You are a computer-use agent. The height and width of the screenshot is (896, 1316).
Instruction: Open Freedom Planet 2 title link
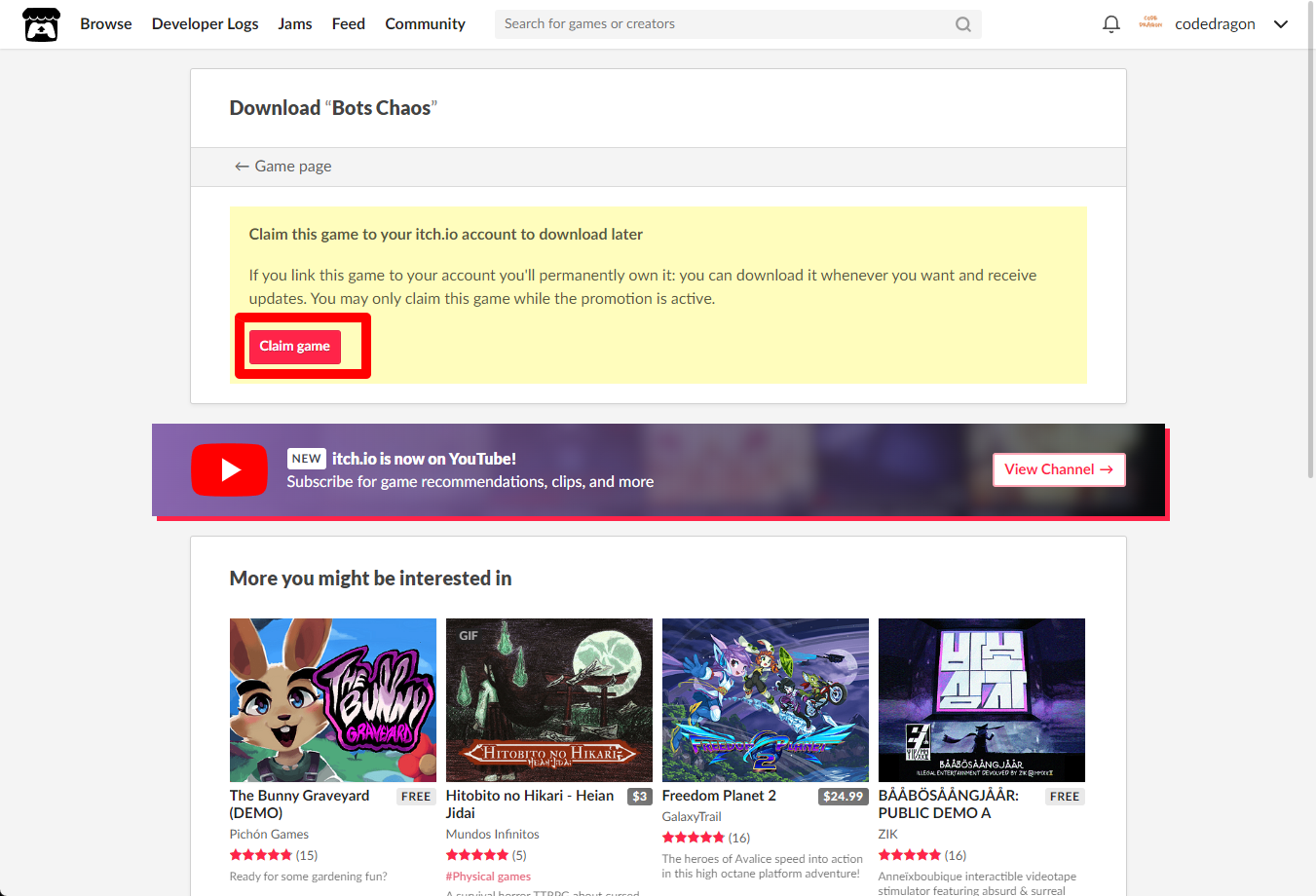tap(719, 796)
